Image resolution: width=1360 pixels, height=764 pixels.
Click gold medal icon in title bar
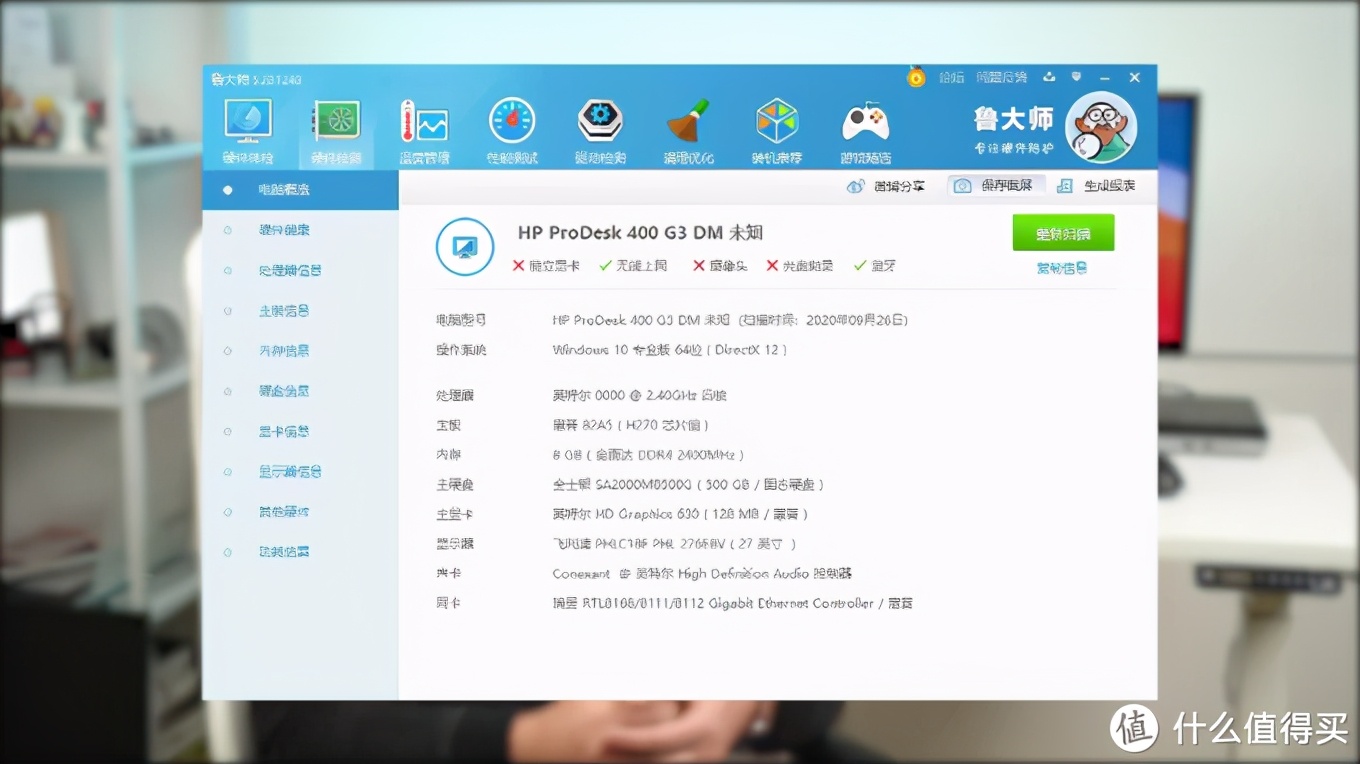click(x=916, y=77)
